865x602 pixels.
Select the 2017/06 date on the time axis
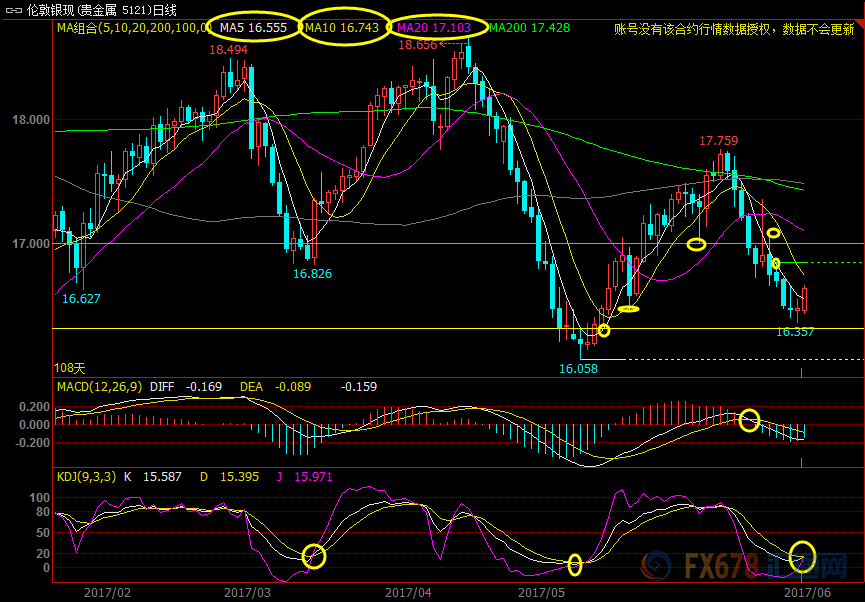tap(807, 593)
